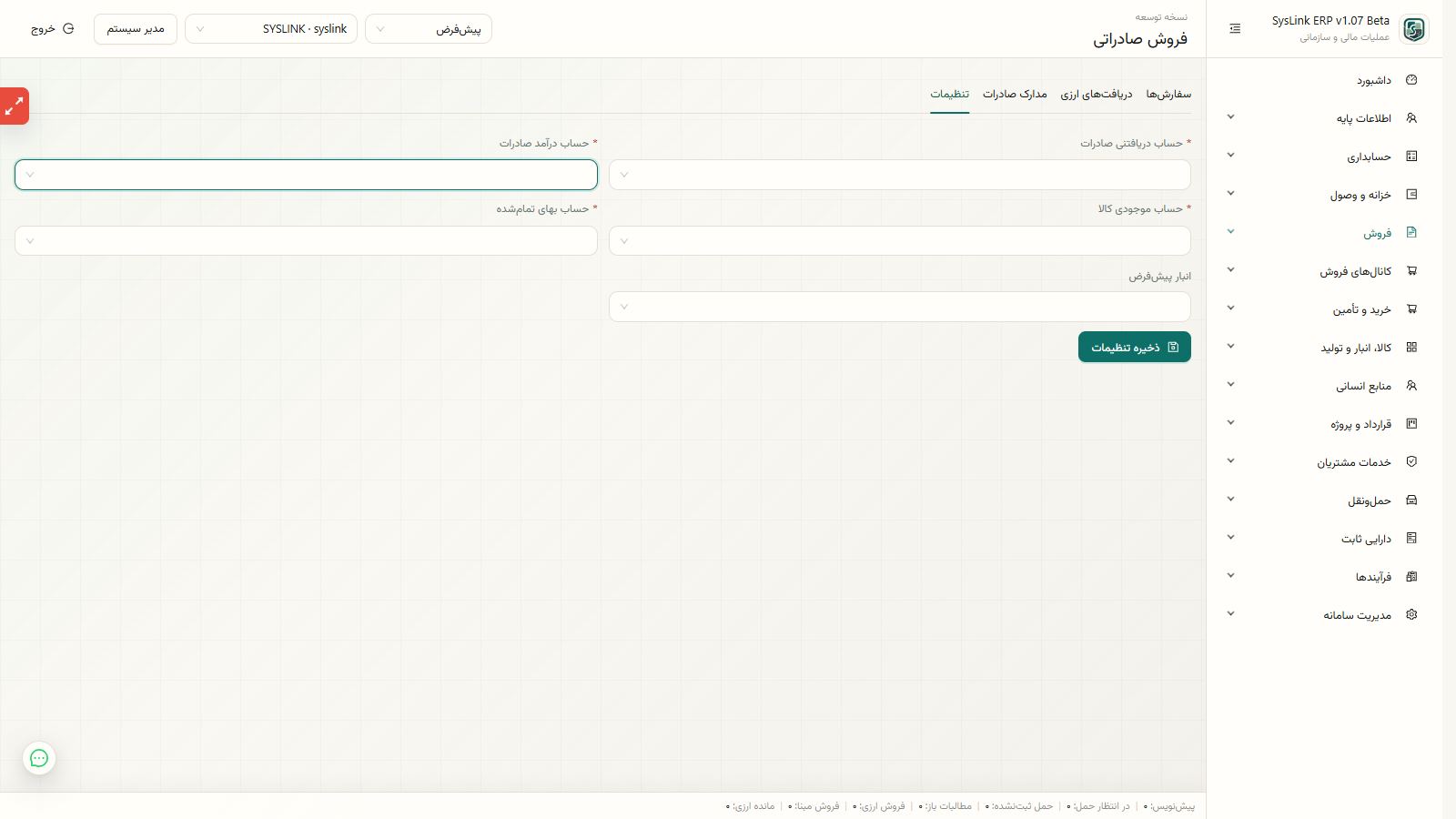Expand the اطلاعات پایه menu chevron

click(1230, 117)
